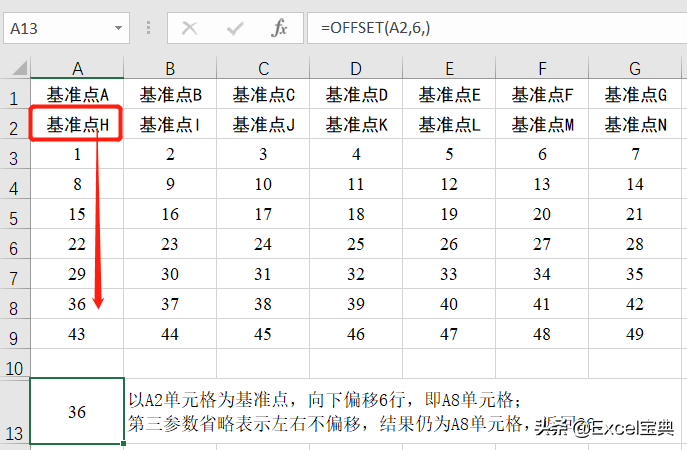687x450 pixels.
Task: Click cell containing 基准点L
Action: click(449, 124)
